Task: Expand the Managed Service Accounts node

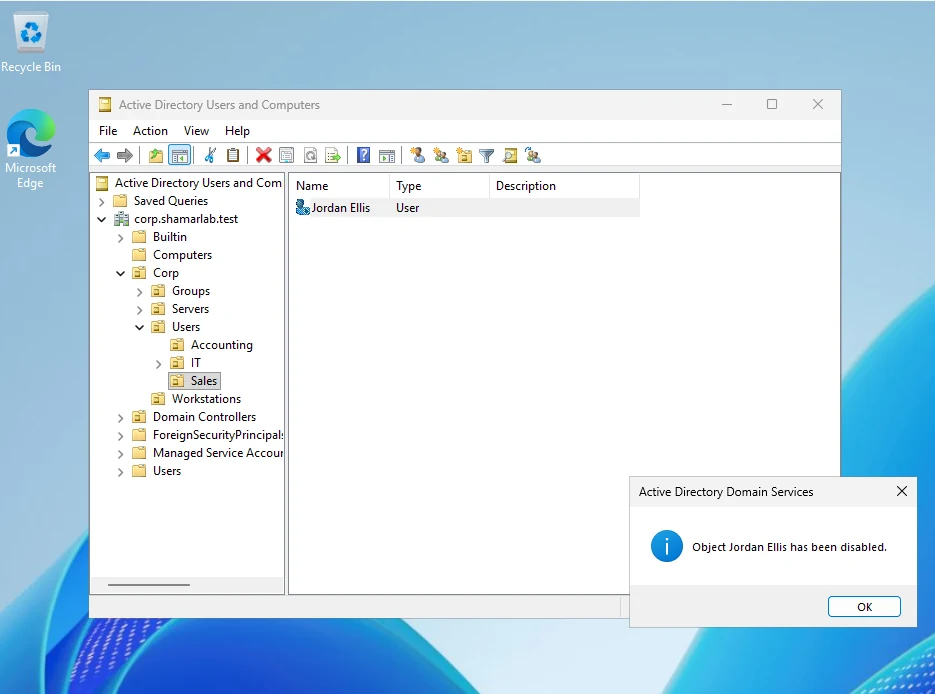Action: tap(120, 454)
